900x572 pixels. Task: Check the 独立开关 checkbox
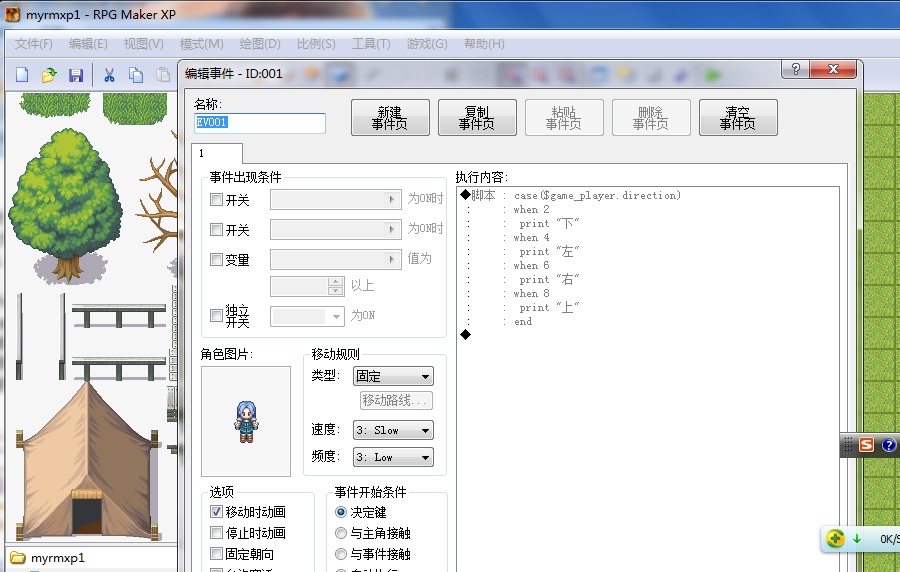(x=216, y=316)
